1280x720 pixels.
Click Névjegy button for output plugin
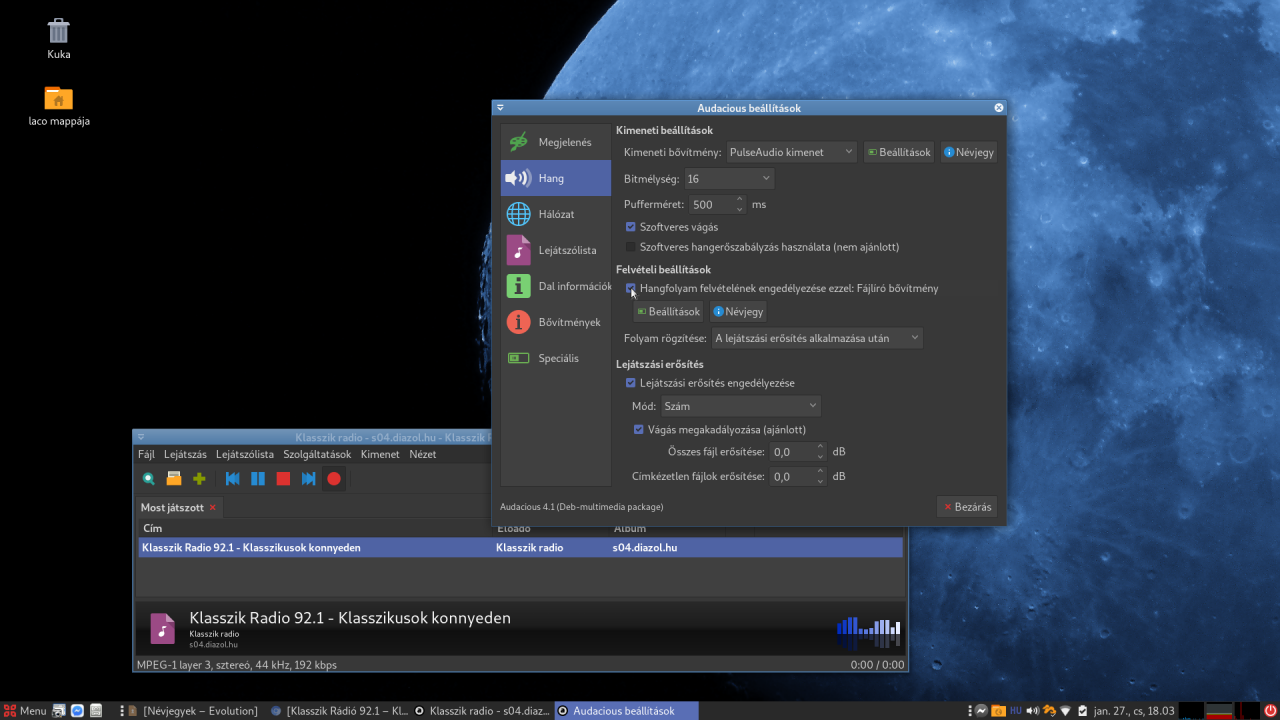point(969,152)
